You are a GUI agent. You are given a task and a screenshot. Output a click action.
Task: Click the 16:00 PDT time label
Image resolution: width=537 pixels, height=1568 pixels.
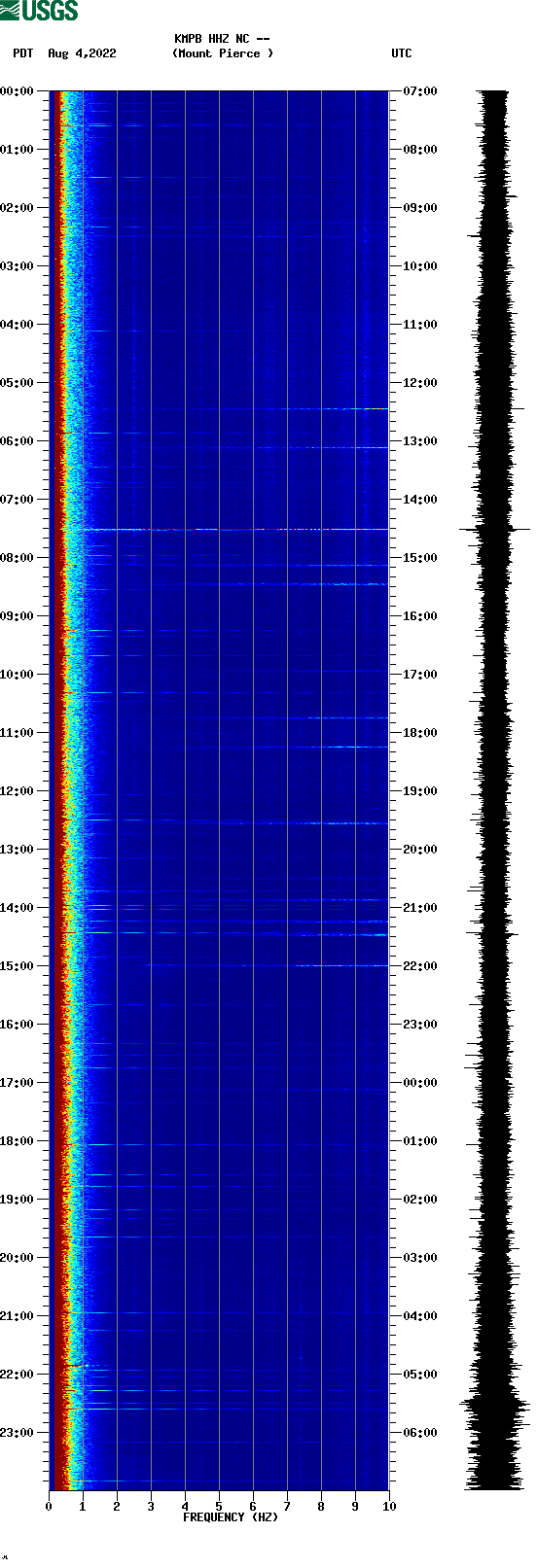click(18, 1025)
